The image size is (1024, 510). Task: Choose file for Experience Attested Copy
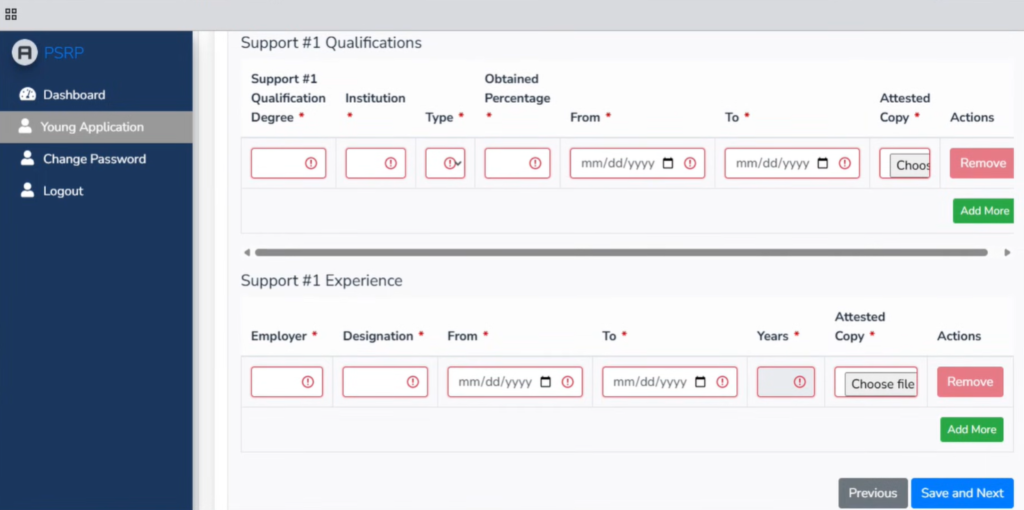(x=880, y=384)
